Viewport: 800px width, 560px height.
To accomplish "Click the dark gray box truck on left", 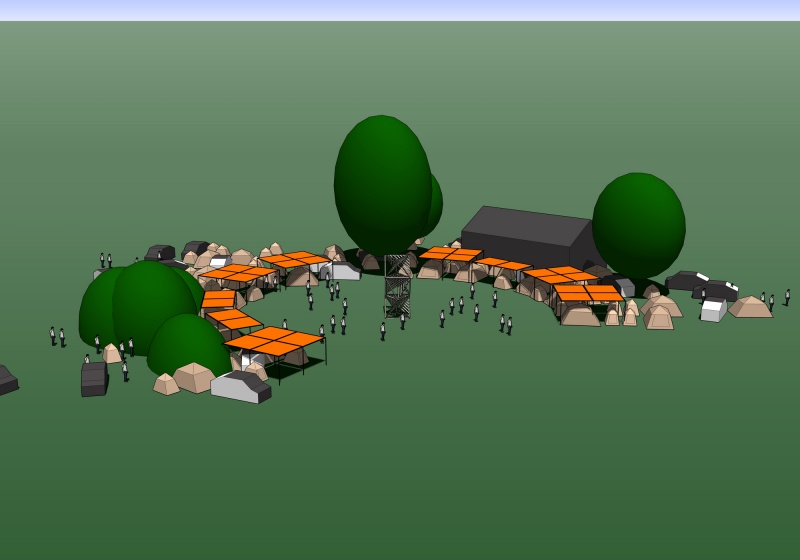I will coord(94,379).
